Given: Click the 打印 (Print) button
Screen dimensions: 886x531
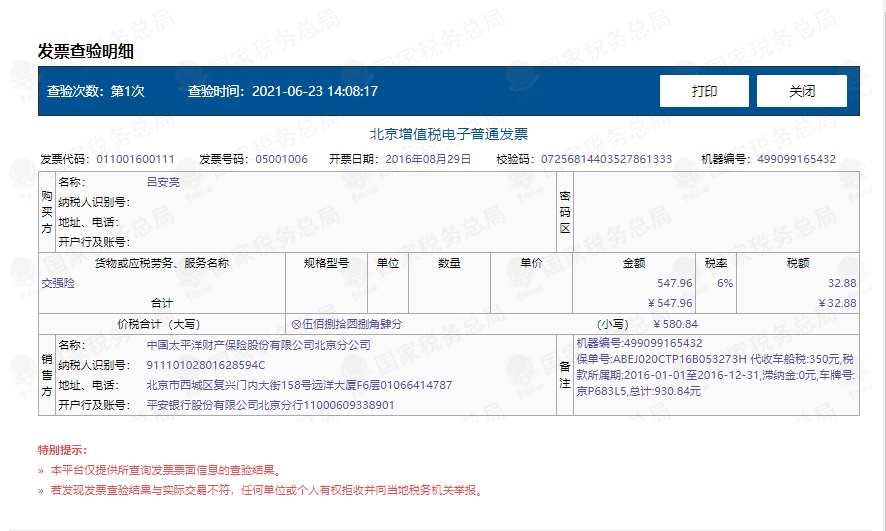Looking at the screenshot, I should pyautogui.click(x=704, y=91).
